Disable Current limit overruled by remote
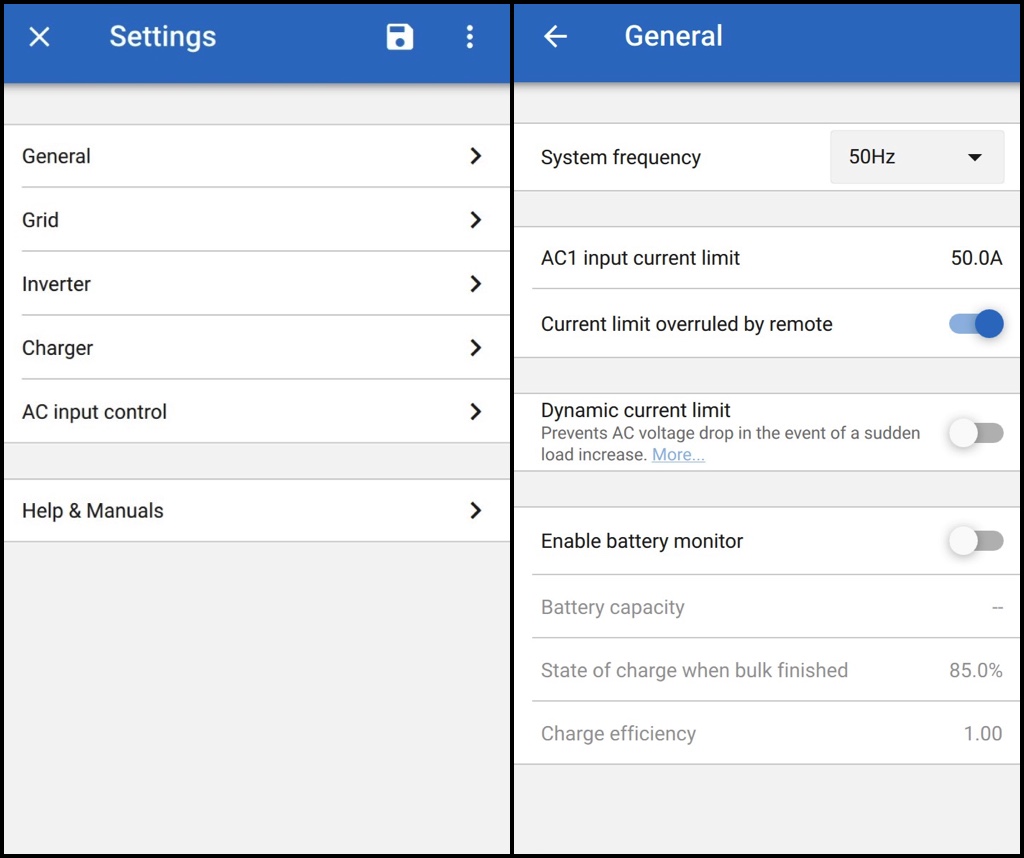 click(976, 324)
